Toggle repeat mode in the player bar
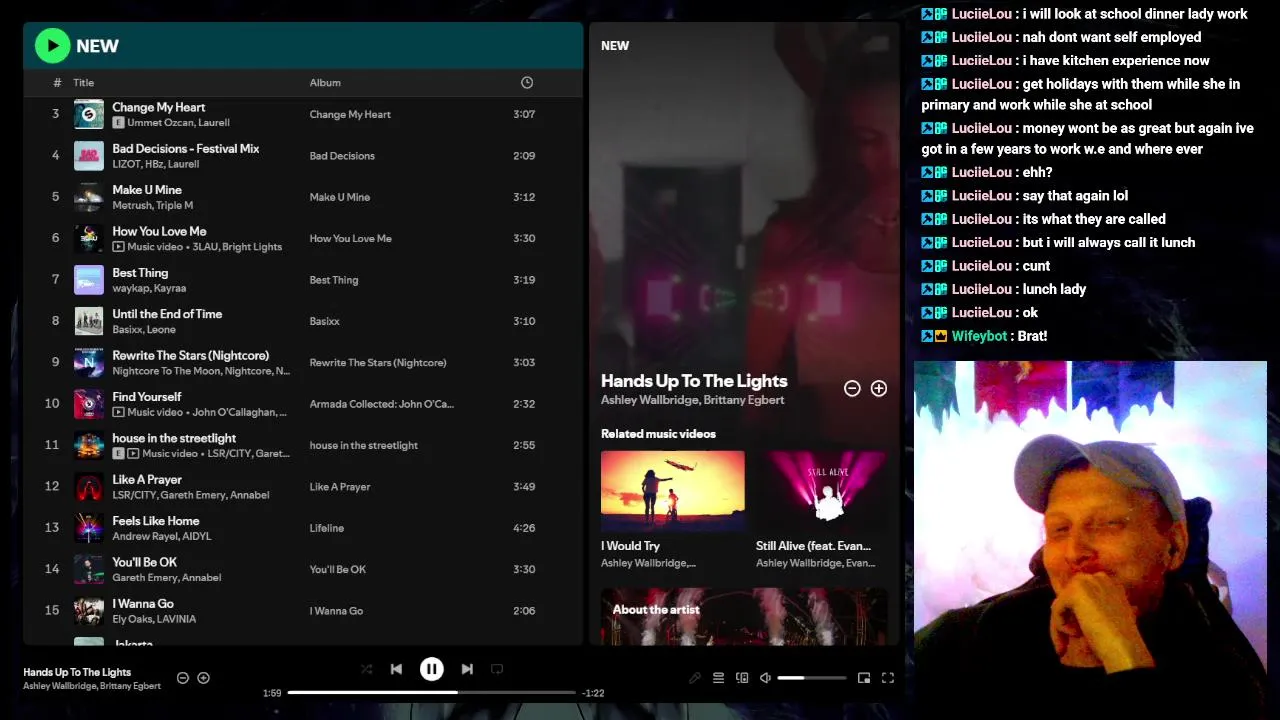Screen dimensions: 1280x720 [x=497, y=669]
